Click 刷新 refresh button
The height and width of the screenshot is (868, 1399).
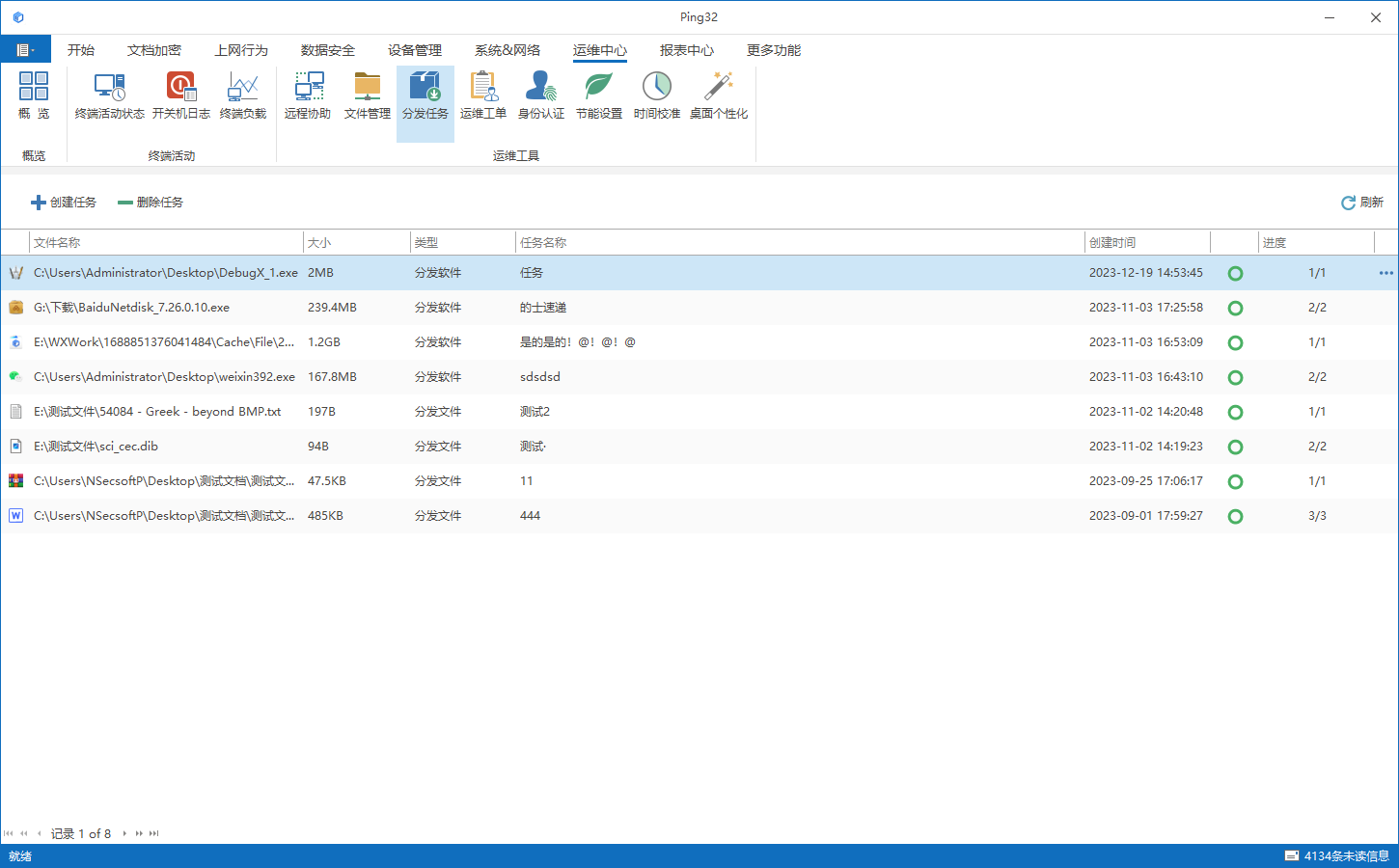tap(1362, 203)
